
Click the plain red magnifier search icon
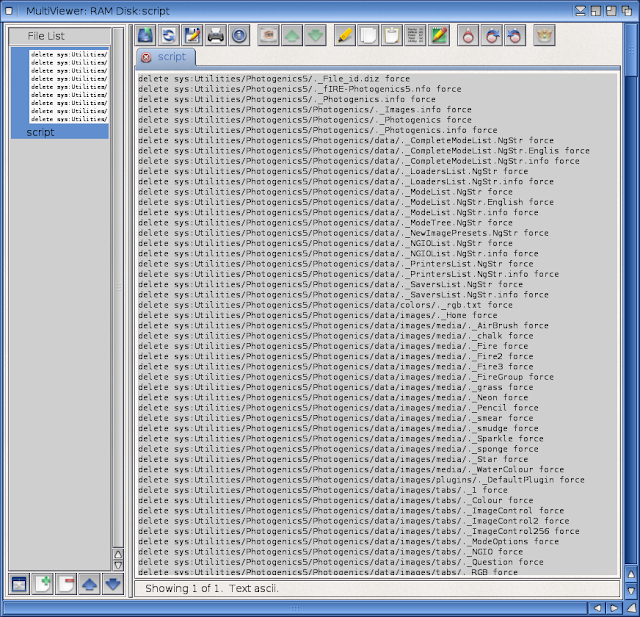pos(468,36)
